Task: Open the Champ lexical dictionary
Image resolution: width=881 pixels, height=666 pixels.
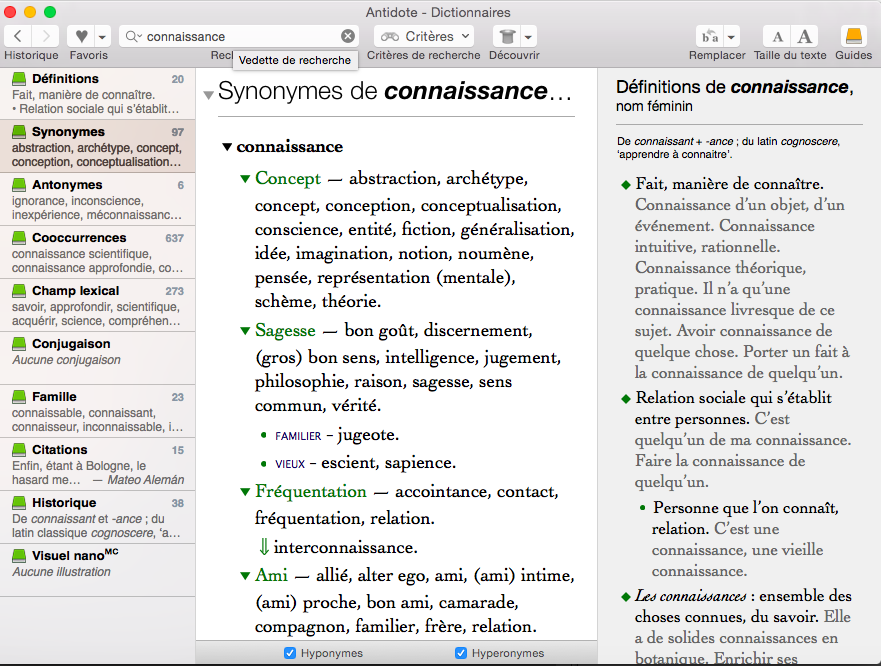Action: (98, 305)
